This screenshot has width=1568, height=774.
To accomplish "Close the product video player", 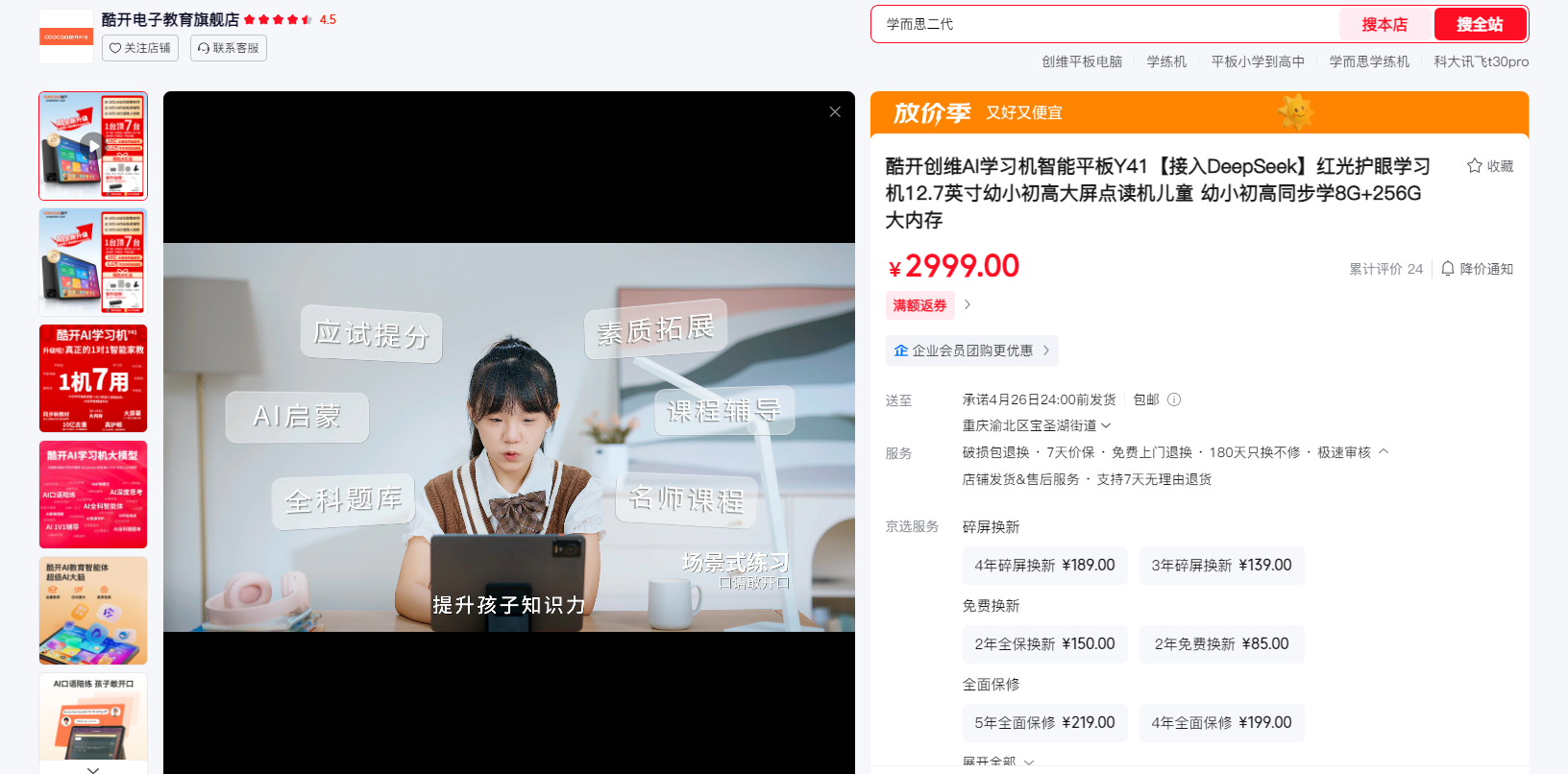I will pyautogui.click(x=835, y=112).
